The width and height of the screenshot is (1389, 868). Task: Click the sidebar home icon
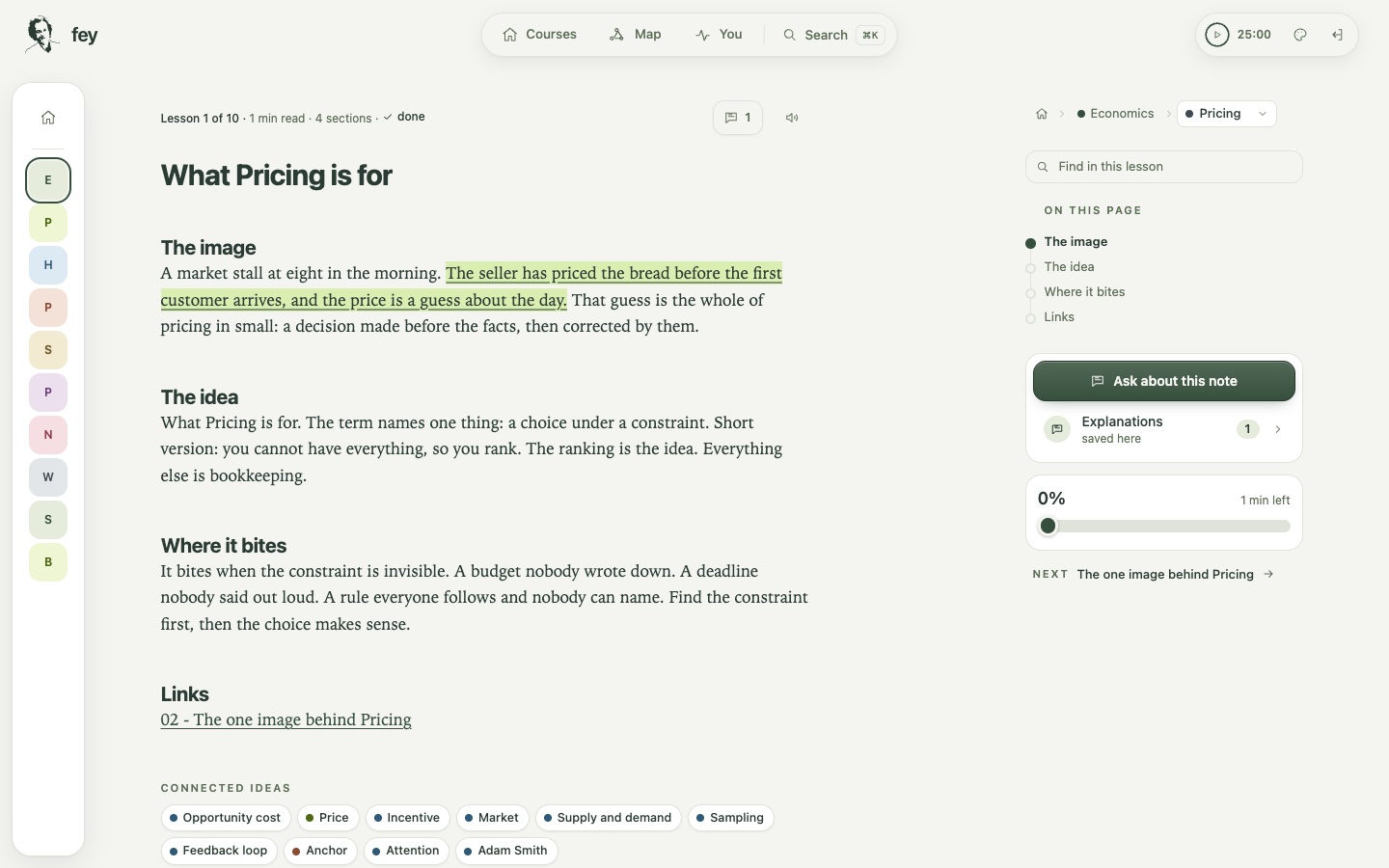point(48,118)
